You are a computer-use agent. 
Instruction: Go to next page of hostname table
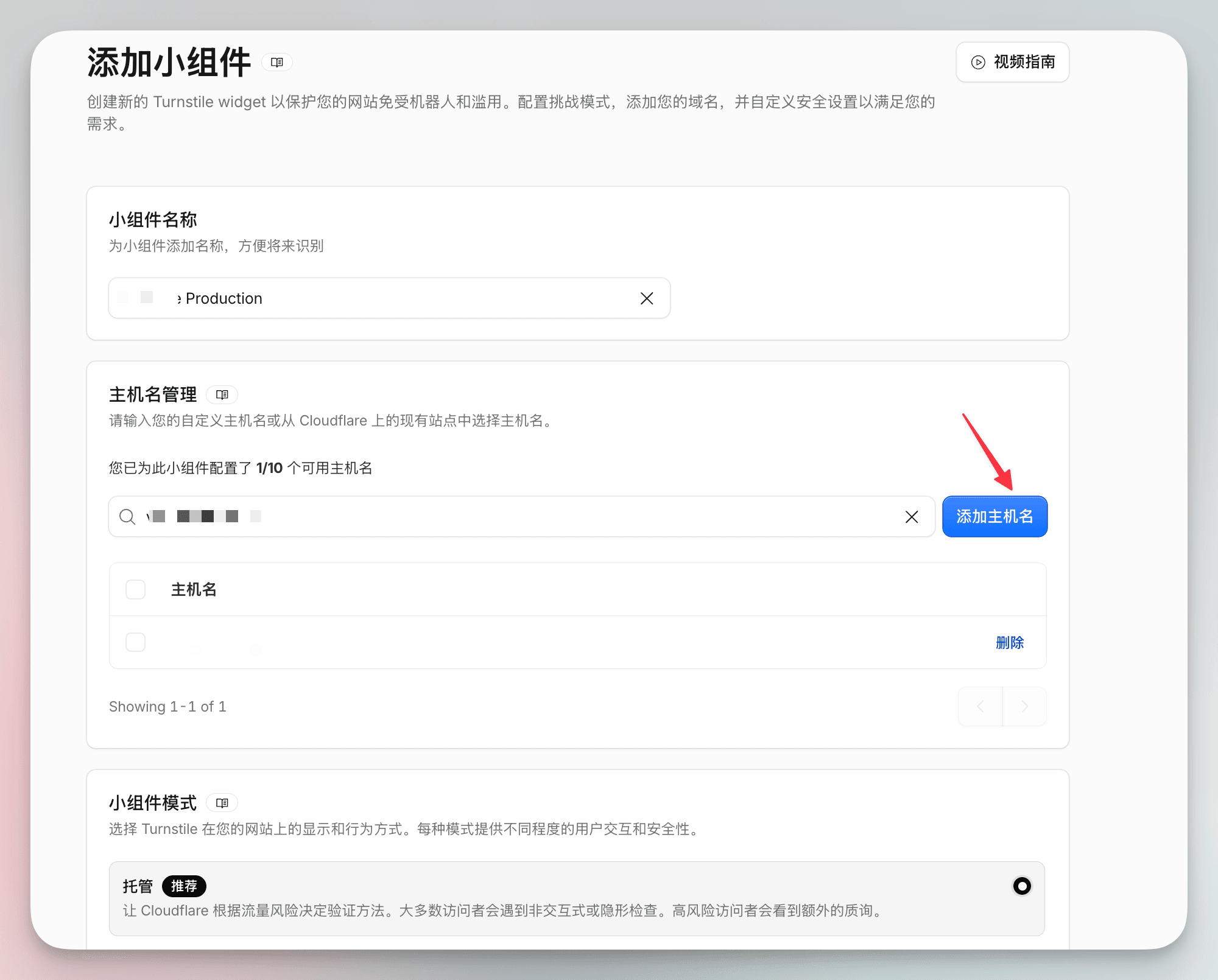pyautogui.click(x=1024, y=706)
